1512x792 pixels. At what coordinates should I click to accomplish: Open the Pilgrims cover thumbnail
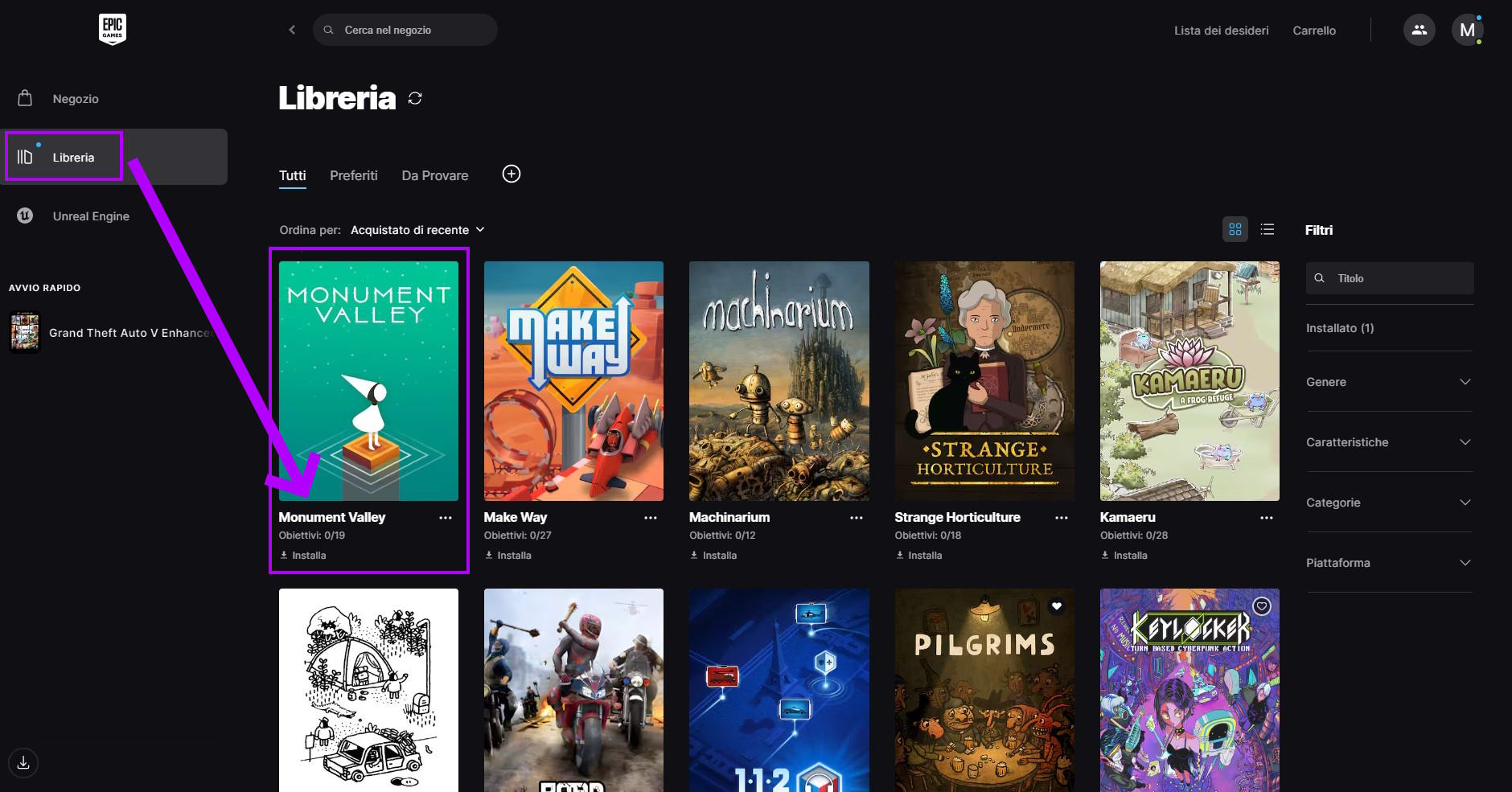[x=984, y=690]
